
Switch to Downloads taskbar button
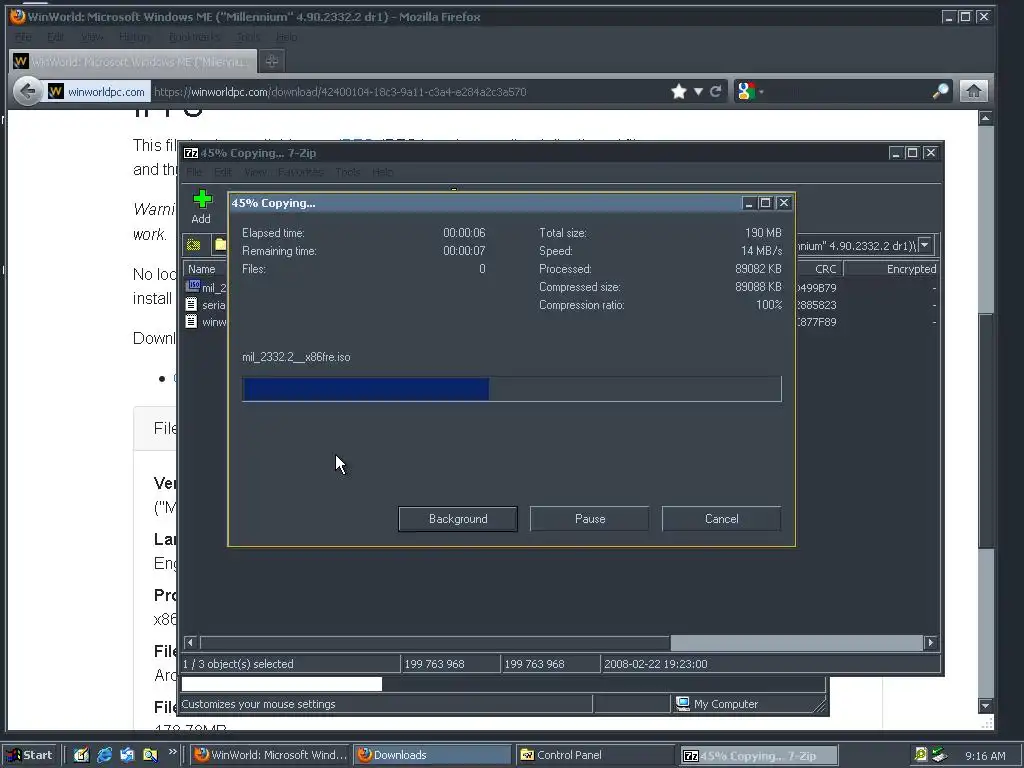point(432,755)
